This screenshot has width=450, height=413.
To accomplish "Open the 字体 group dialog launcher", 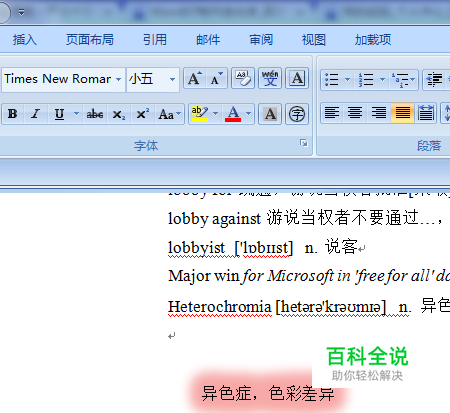I will 304,143.
